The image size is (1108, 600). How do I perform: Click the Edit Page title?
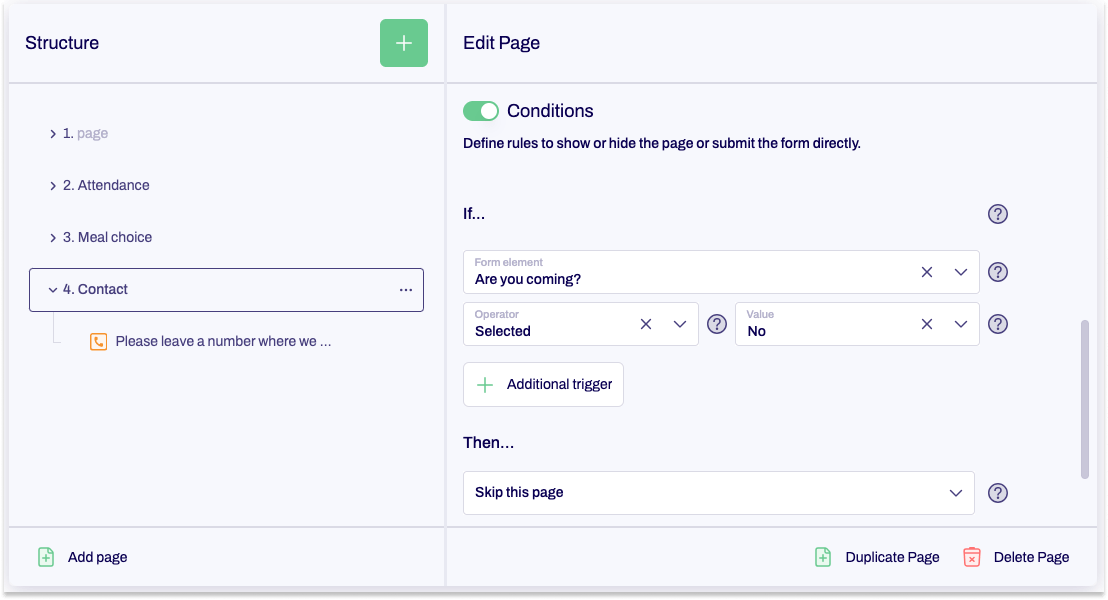501,43
